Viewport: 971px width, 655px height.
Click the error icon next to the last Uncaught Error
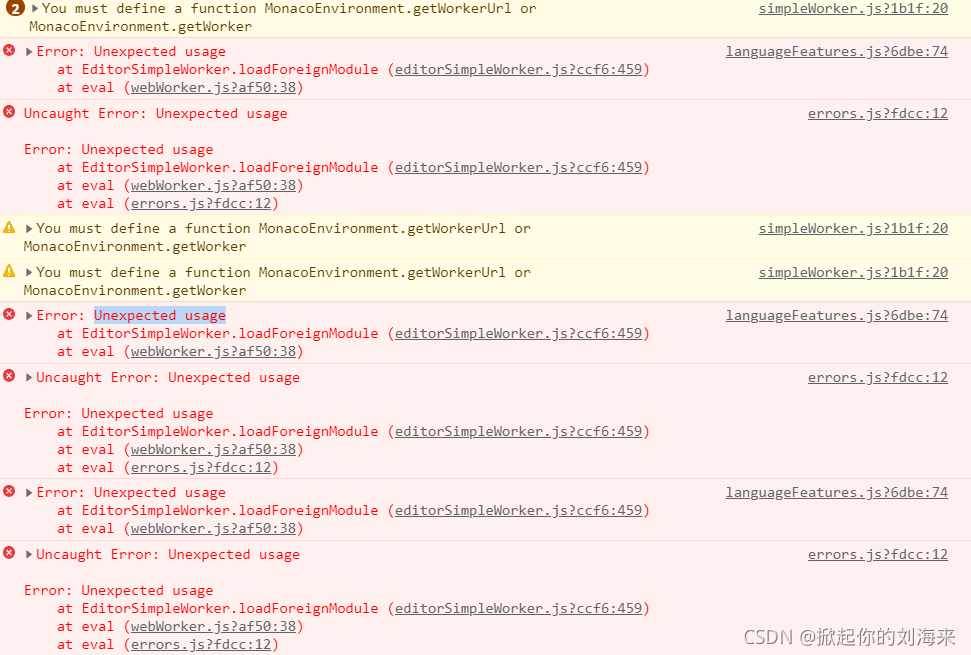tap(9, 554)
